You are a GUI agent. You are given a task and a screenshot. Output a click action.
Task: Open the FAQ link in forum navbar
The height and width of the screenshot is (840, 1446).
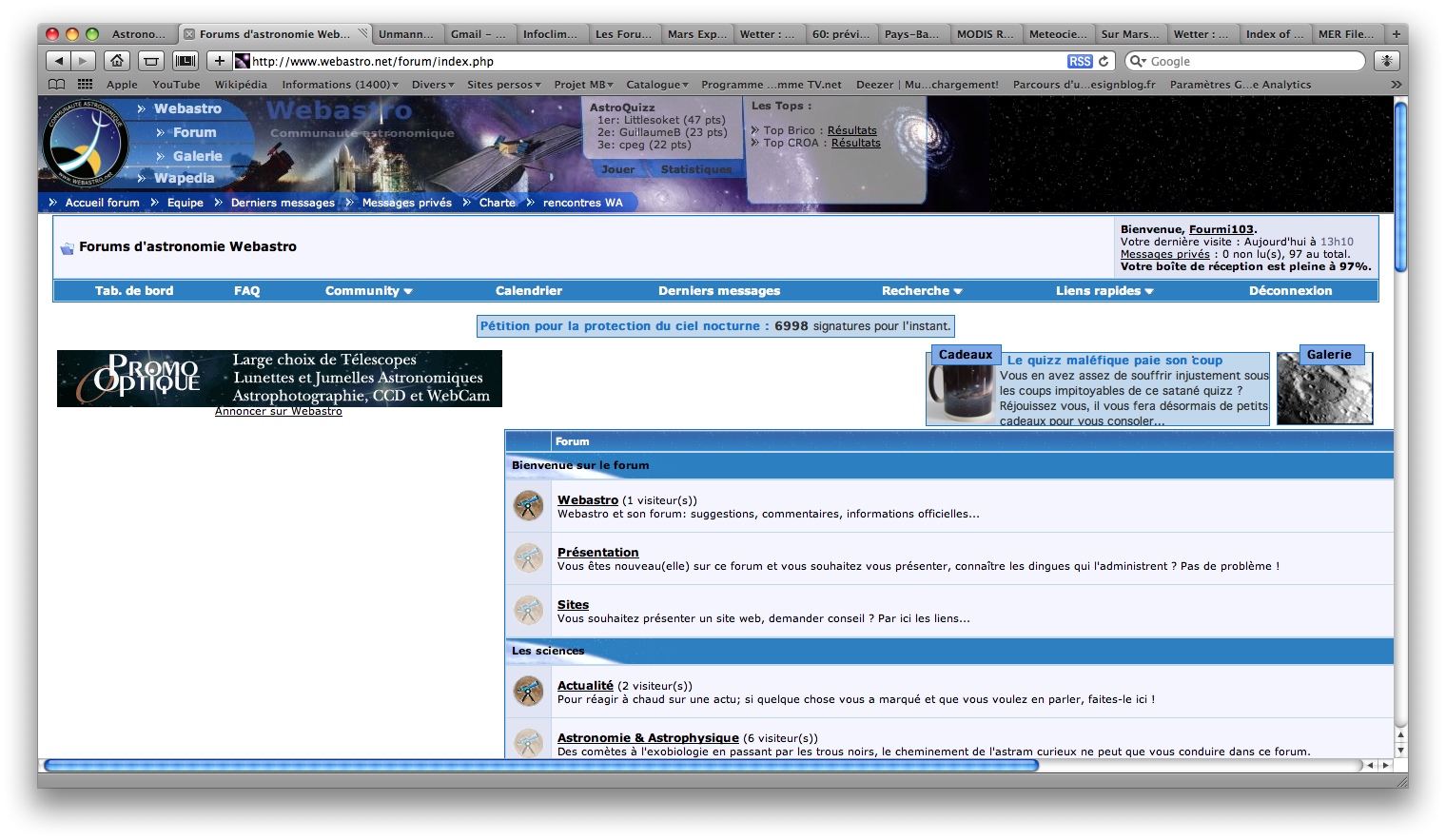[246, 291]
